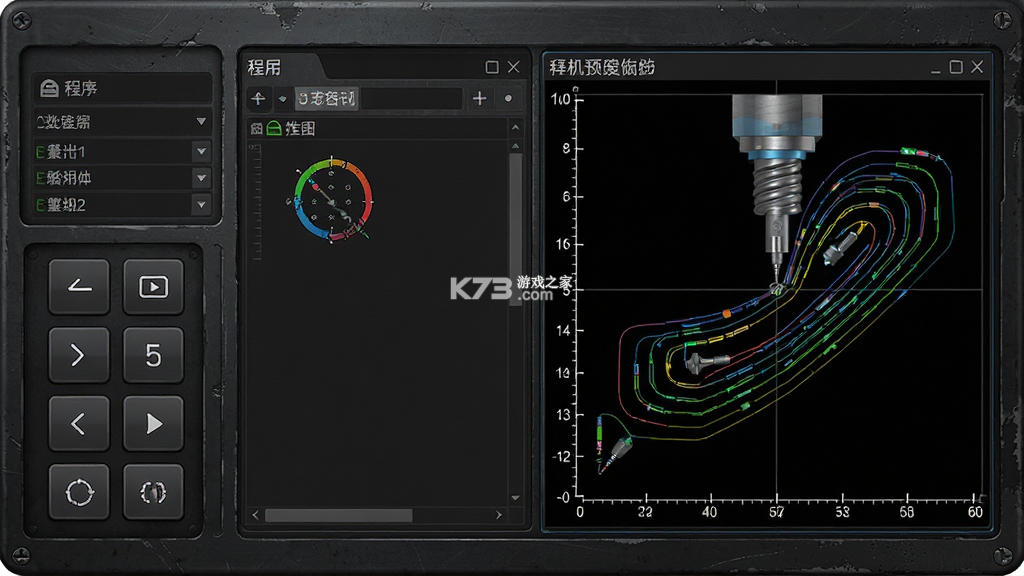
Task: Open dropdown arrow of E row ending in 2
Action: coord(201,204)
